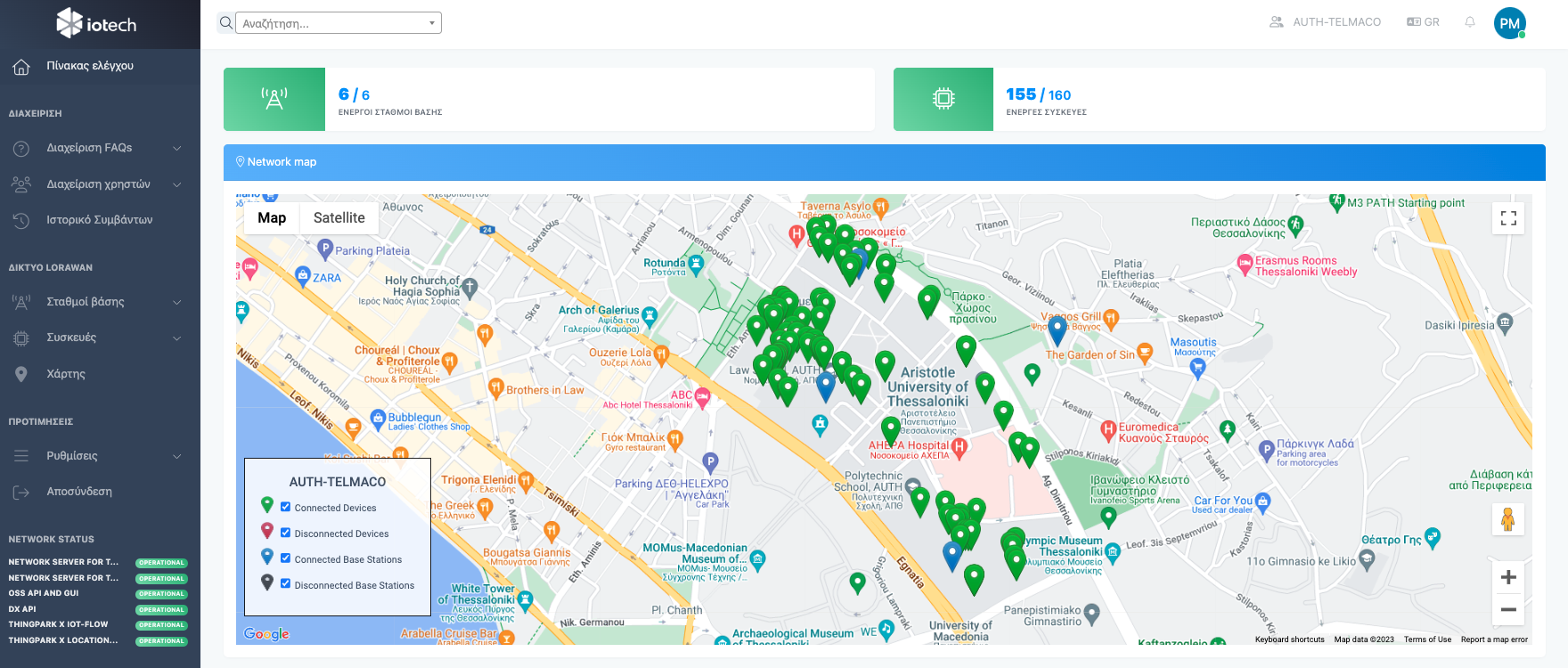Click the notifications bell icon
Screen dimensions: 1568x668
click(x=1470, y=22)
